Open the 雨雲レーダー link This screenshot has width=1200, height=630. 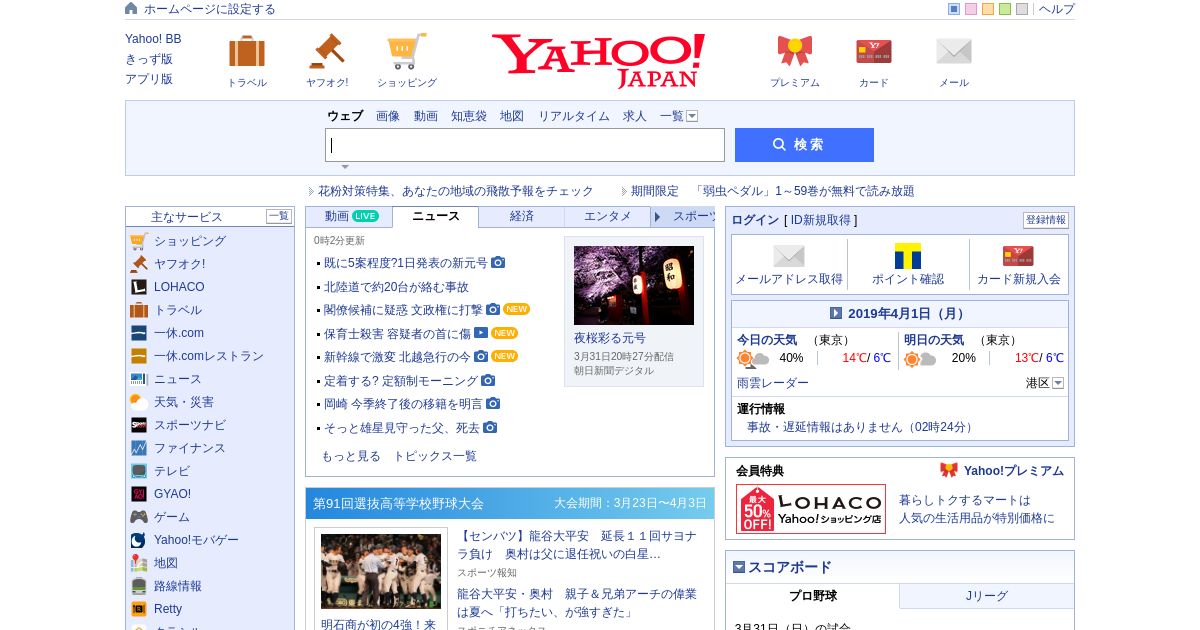773,383
